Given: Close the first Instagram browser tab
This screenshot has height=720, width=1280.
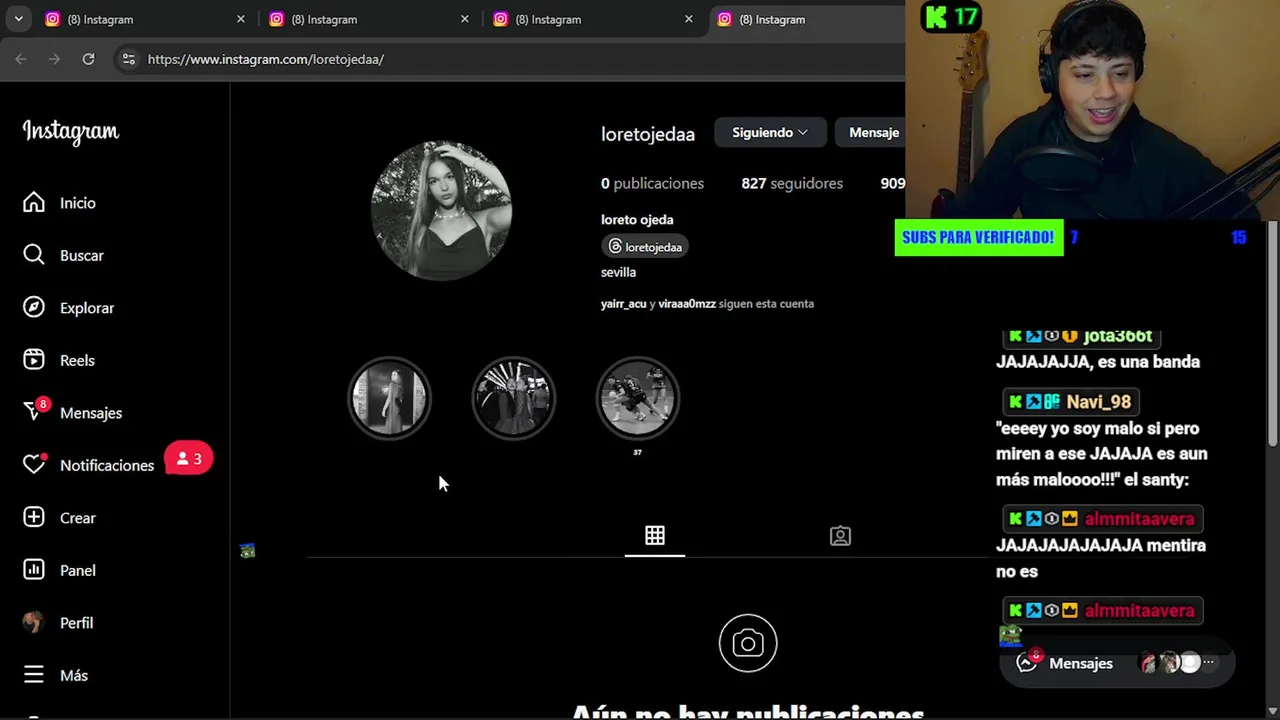Looking at the screenshot, I should [x=240, y=19].
